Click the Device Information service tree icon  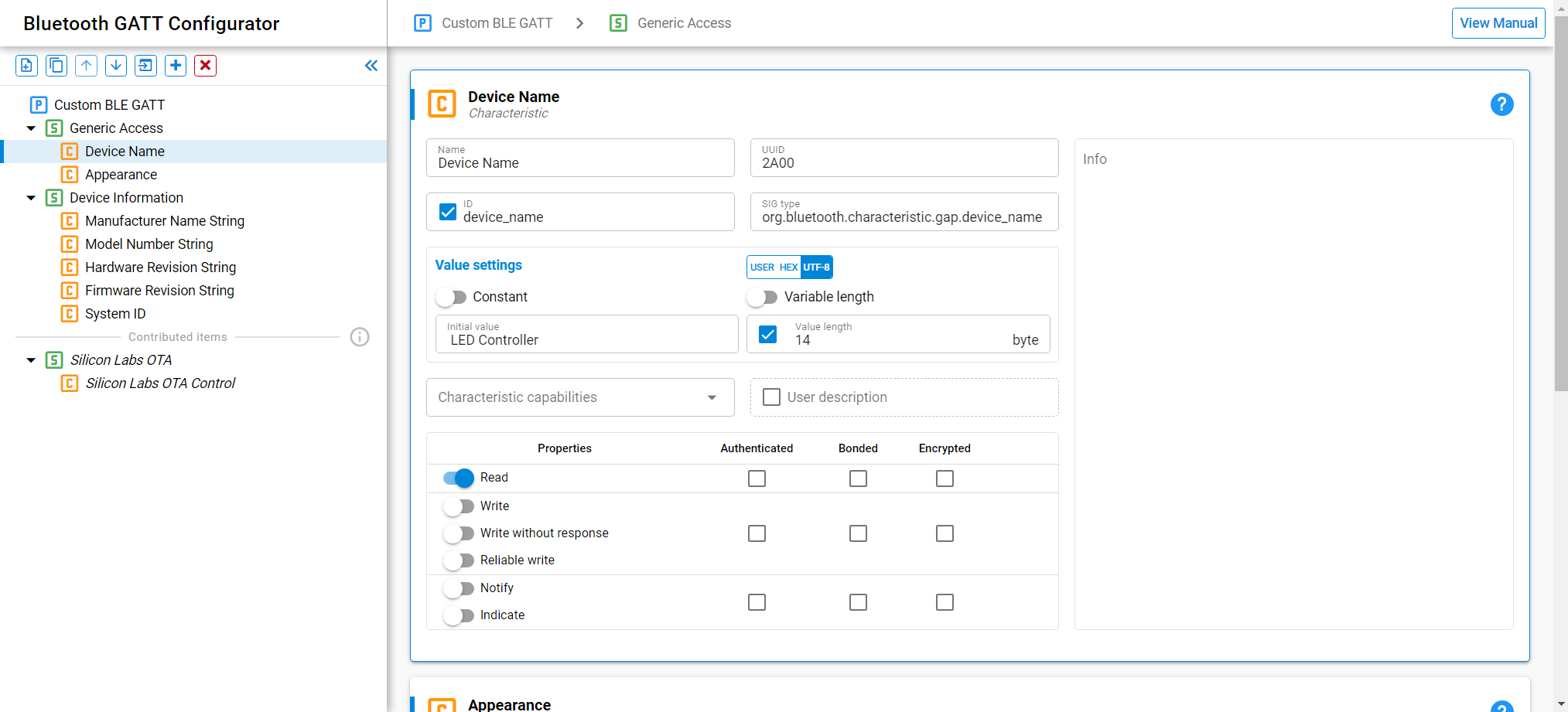click(54, 198)
